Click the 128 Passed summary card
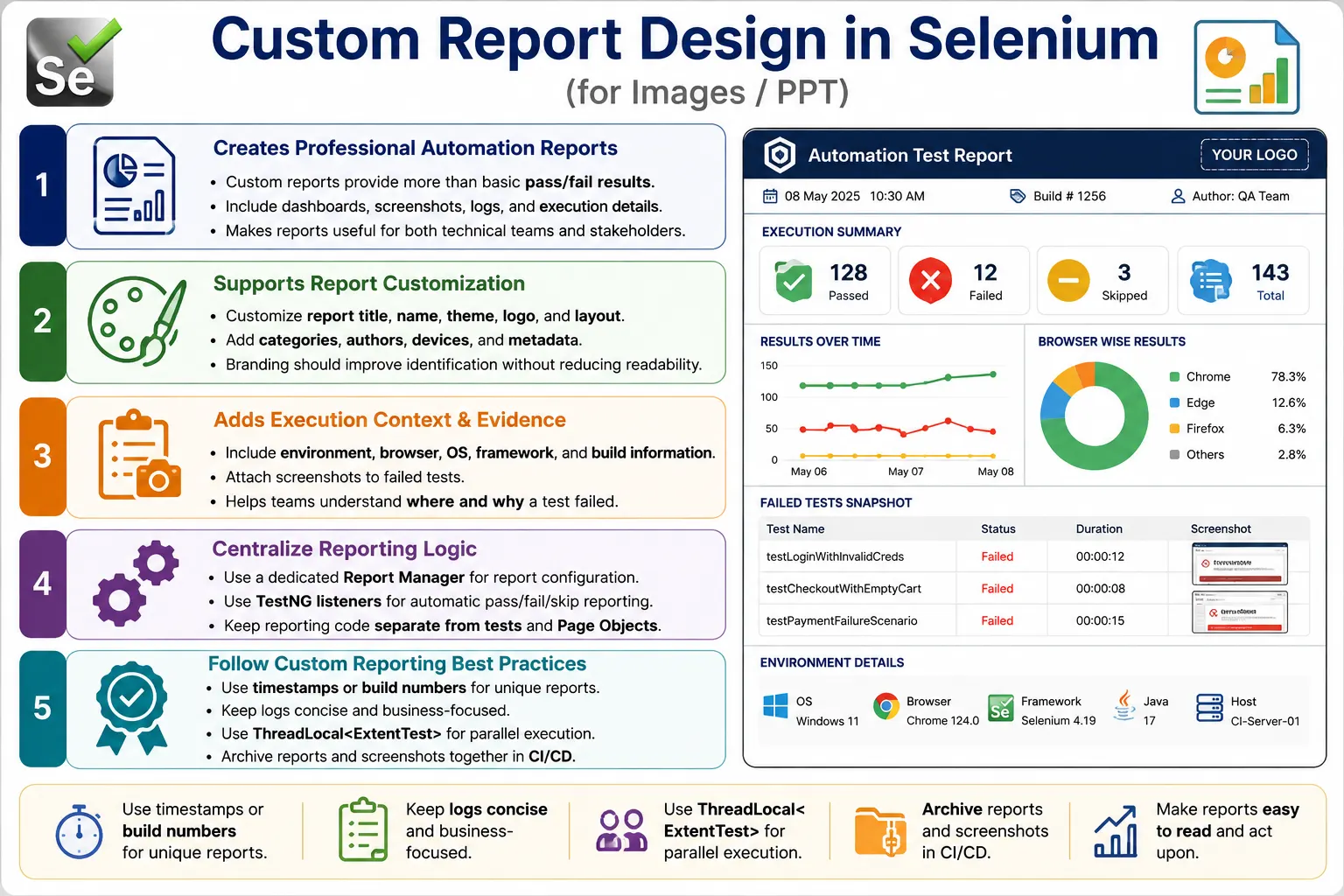Viewport: 1344px width, 896px height. (824, 281)
